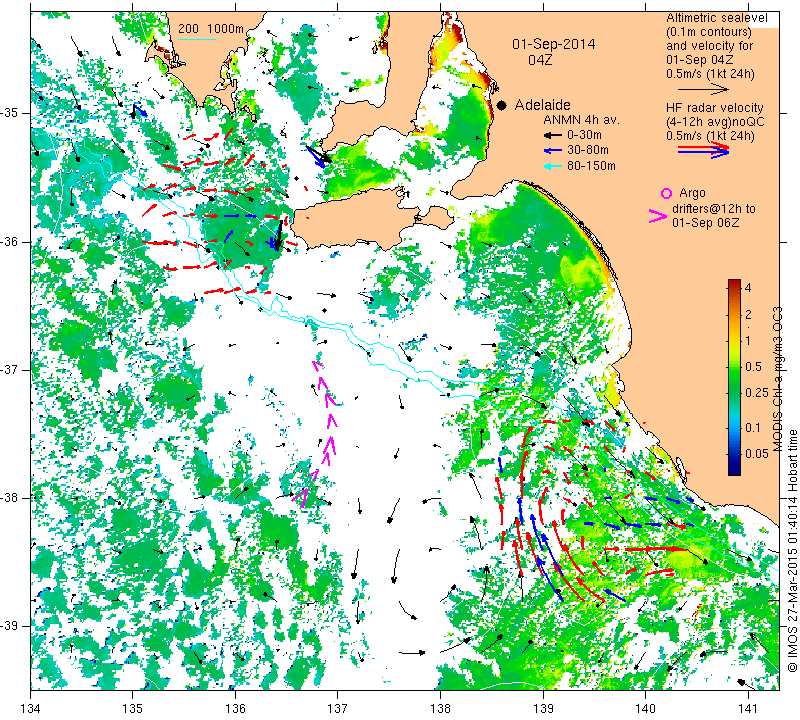
Task: Click the colorbar tick label '0.25'
Action: coord(757,392)
